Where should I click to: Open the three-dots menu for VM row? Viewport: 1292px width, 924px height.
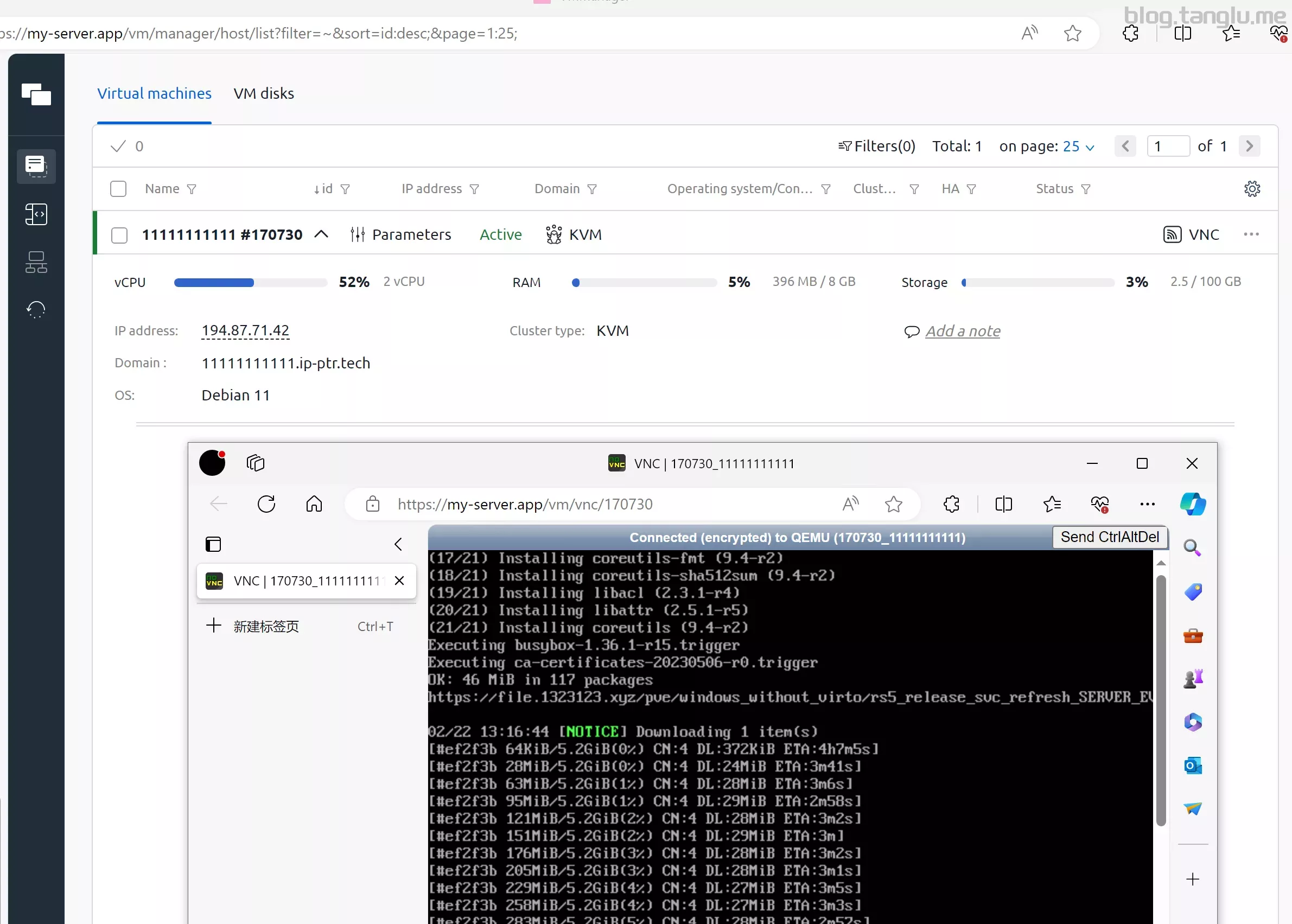(1251, 234)
